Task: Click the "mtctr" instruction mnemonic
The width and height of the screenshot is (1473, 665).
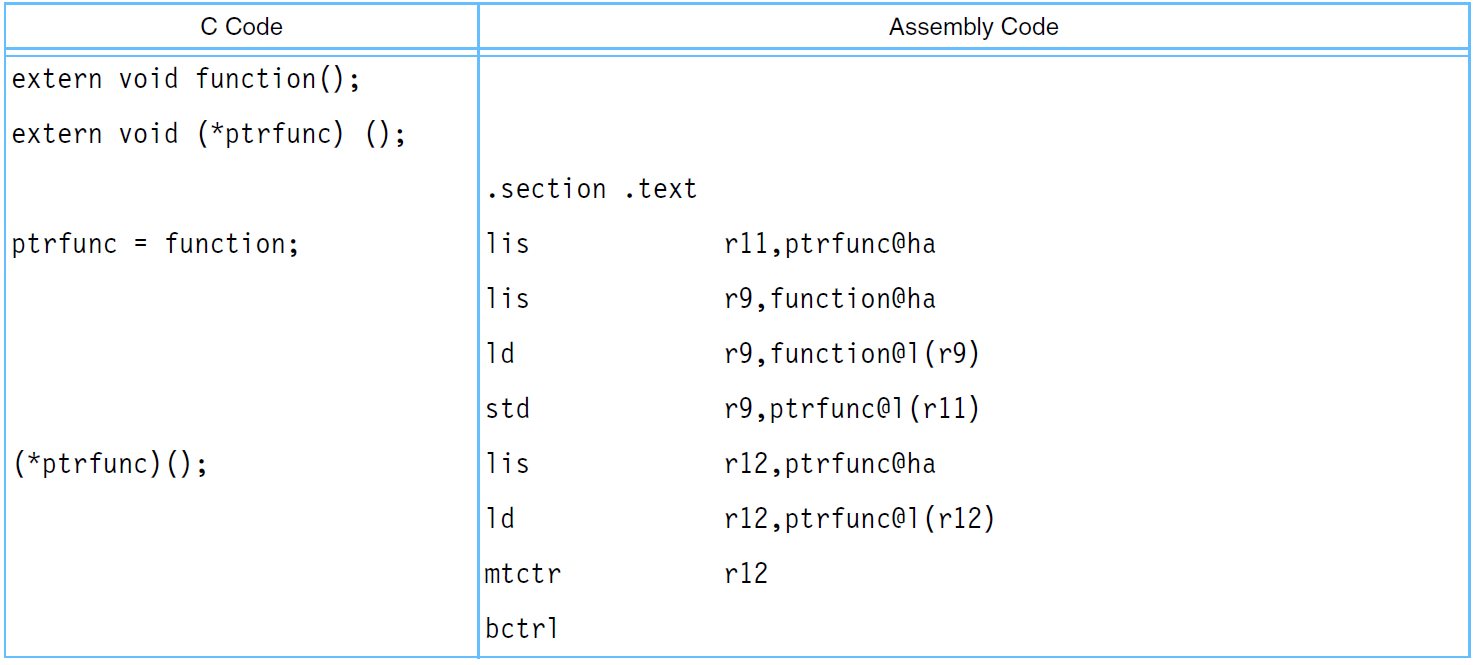Action: [522, 574]
